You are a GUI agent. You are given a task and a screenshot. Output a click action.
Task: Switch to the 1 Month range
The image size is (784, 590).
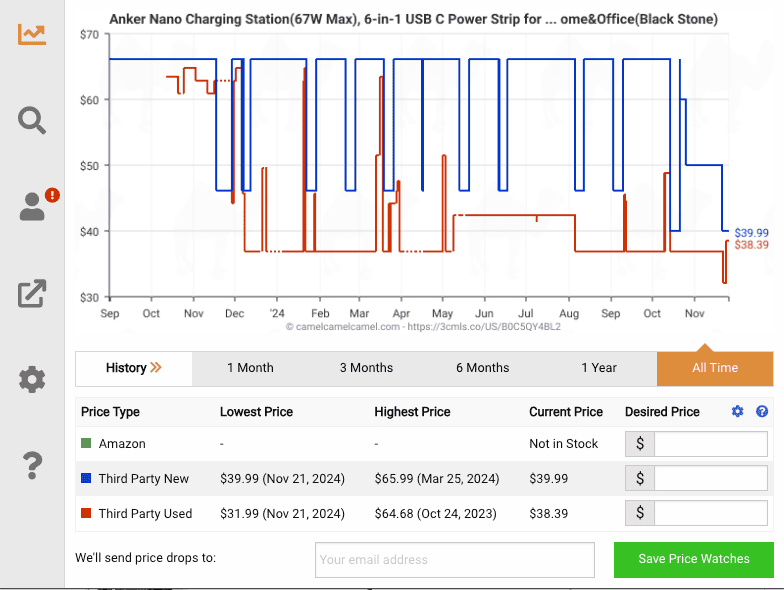pos(250,368)
